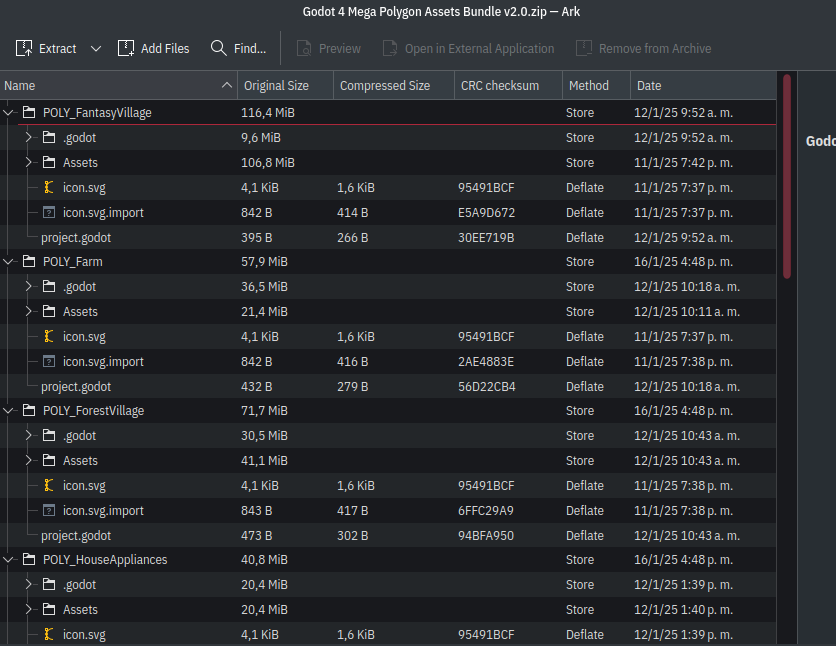Viewport: 836px width, 646px height.
Task: Sort by the Name column header
Action: coord(118,85)
